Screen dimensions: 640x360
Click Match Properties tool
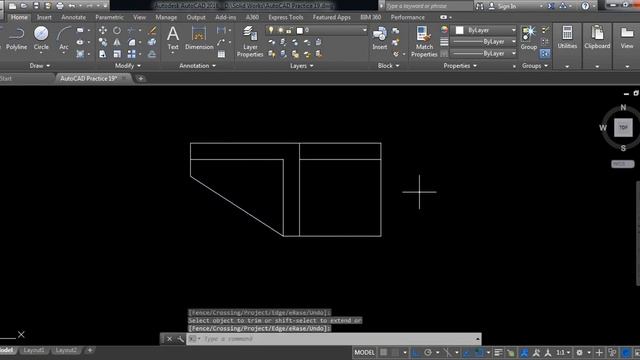[x=424, y=41]
